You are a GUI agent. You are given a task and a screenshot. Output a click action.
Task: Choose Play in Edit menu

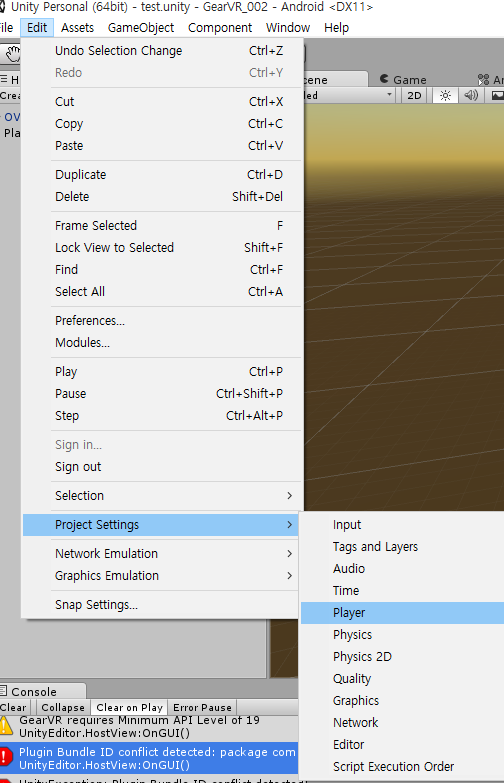click(x=162, y=372)
